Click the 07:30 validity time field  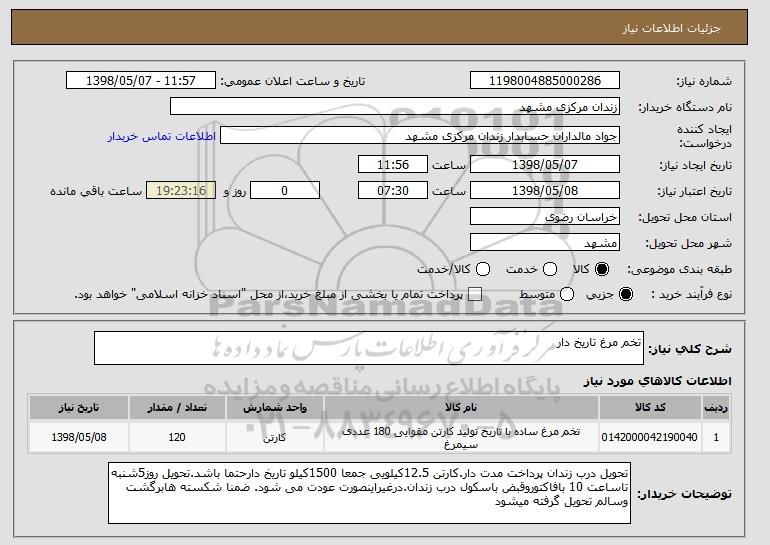(x=393, y=191)
